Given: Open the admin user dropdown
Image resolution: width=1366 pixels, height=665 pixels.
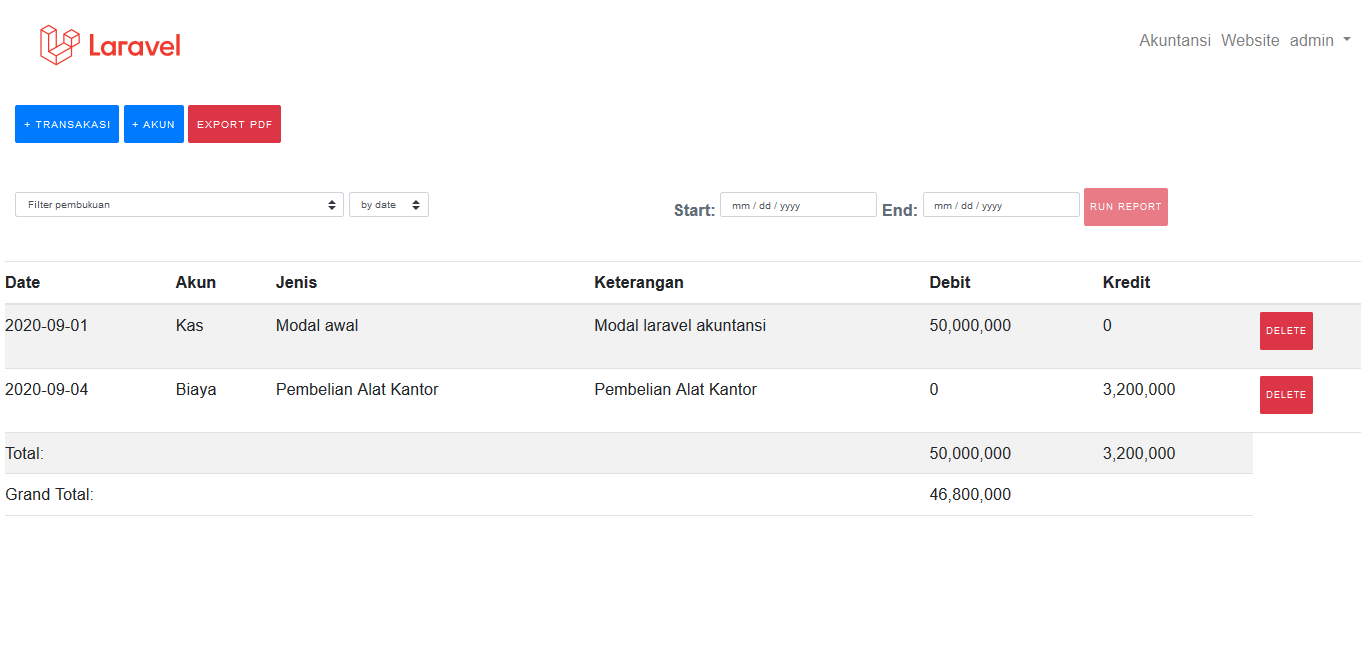Looking at the screenshot, I should [x=1319, y=41].
